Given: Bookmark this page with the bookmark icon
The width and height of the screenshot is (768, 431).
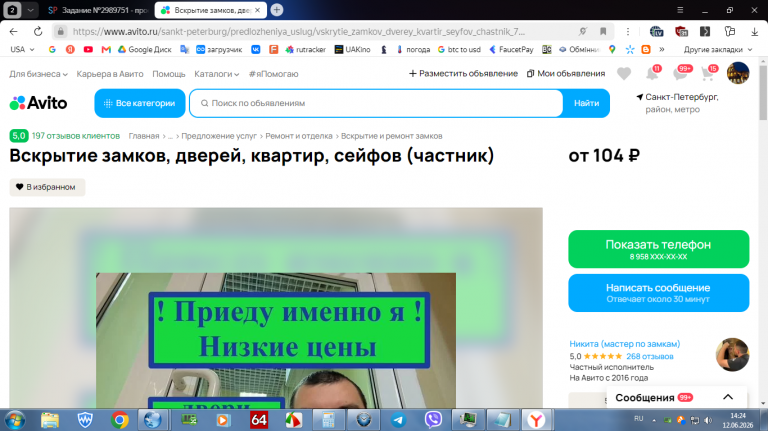Looking at the screenshot, I should point(603,31).
